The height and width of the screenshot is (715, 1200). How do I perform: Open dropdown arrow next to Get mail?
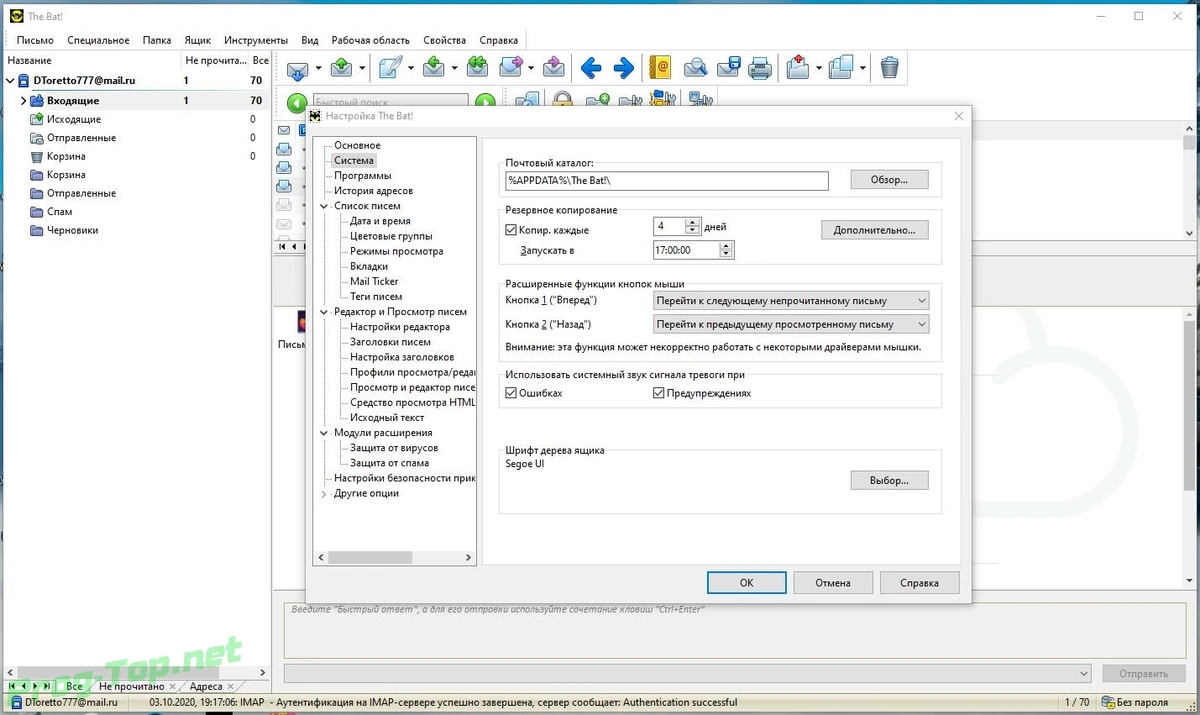click(x=319, y=69)
